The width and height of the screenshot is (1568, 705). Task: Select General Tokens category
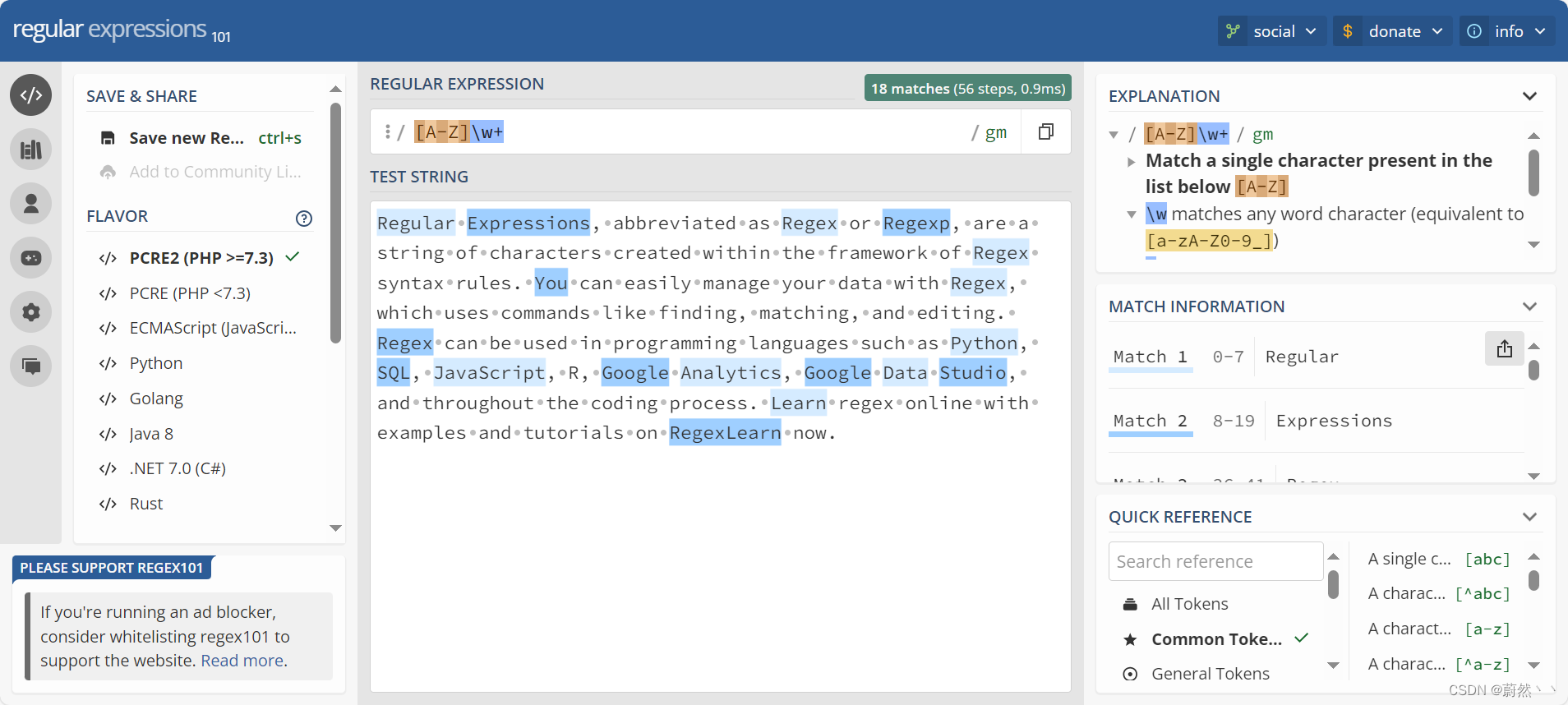1210,674
